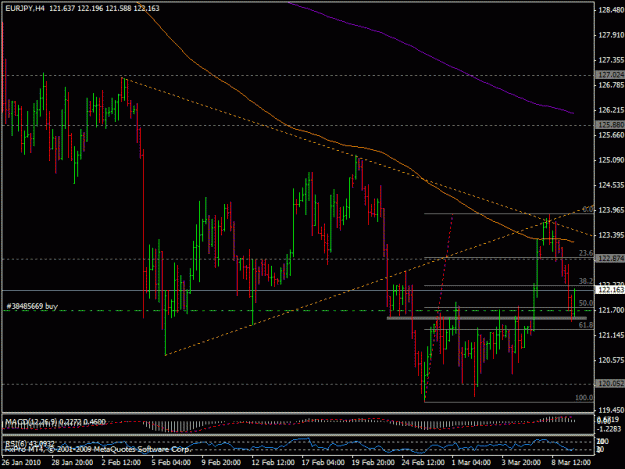Click the 2 Feb 12:00 time label
The image size is (625, 469).
[x=121, y=462]
